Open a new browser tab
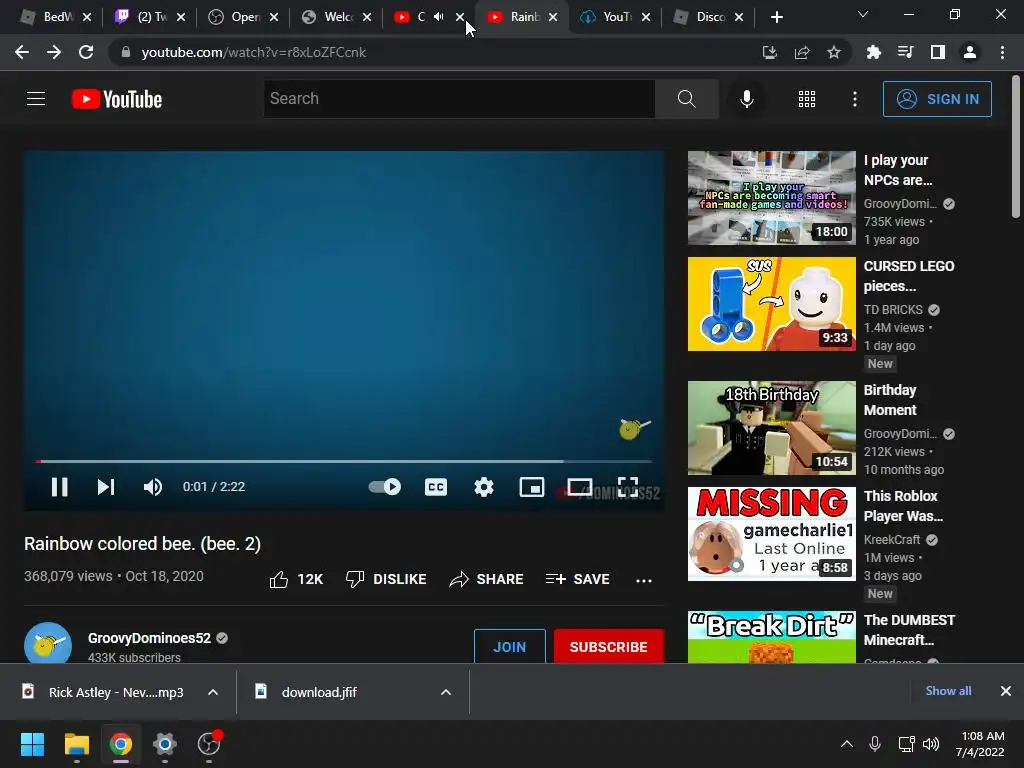 tap(776, 17)
